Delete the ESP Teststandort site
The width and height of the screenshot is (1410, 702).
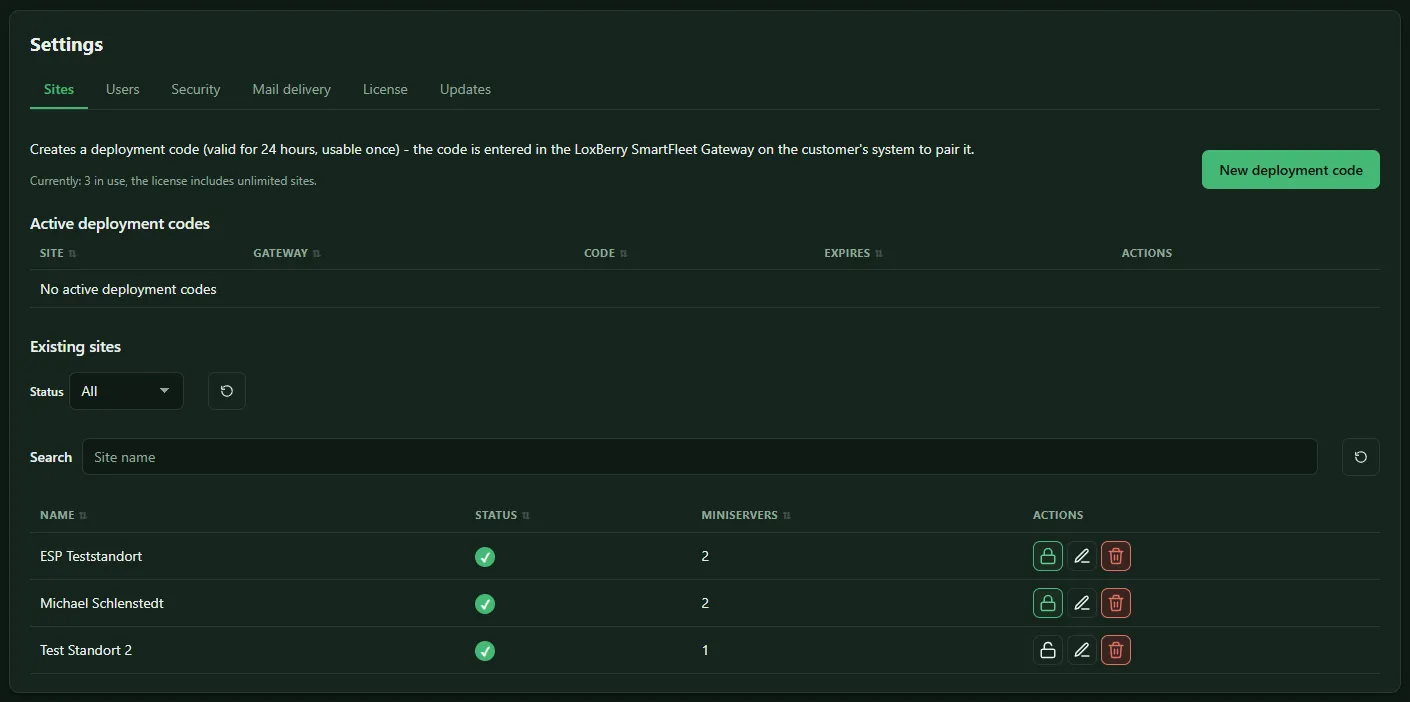[1116, 556]
